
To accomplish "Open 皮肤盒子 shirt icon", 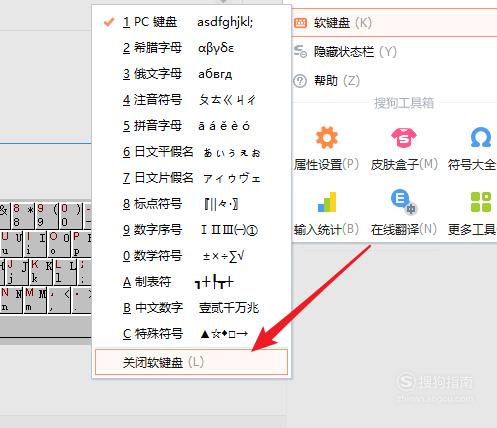I will (x=404, y=137).
